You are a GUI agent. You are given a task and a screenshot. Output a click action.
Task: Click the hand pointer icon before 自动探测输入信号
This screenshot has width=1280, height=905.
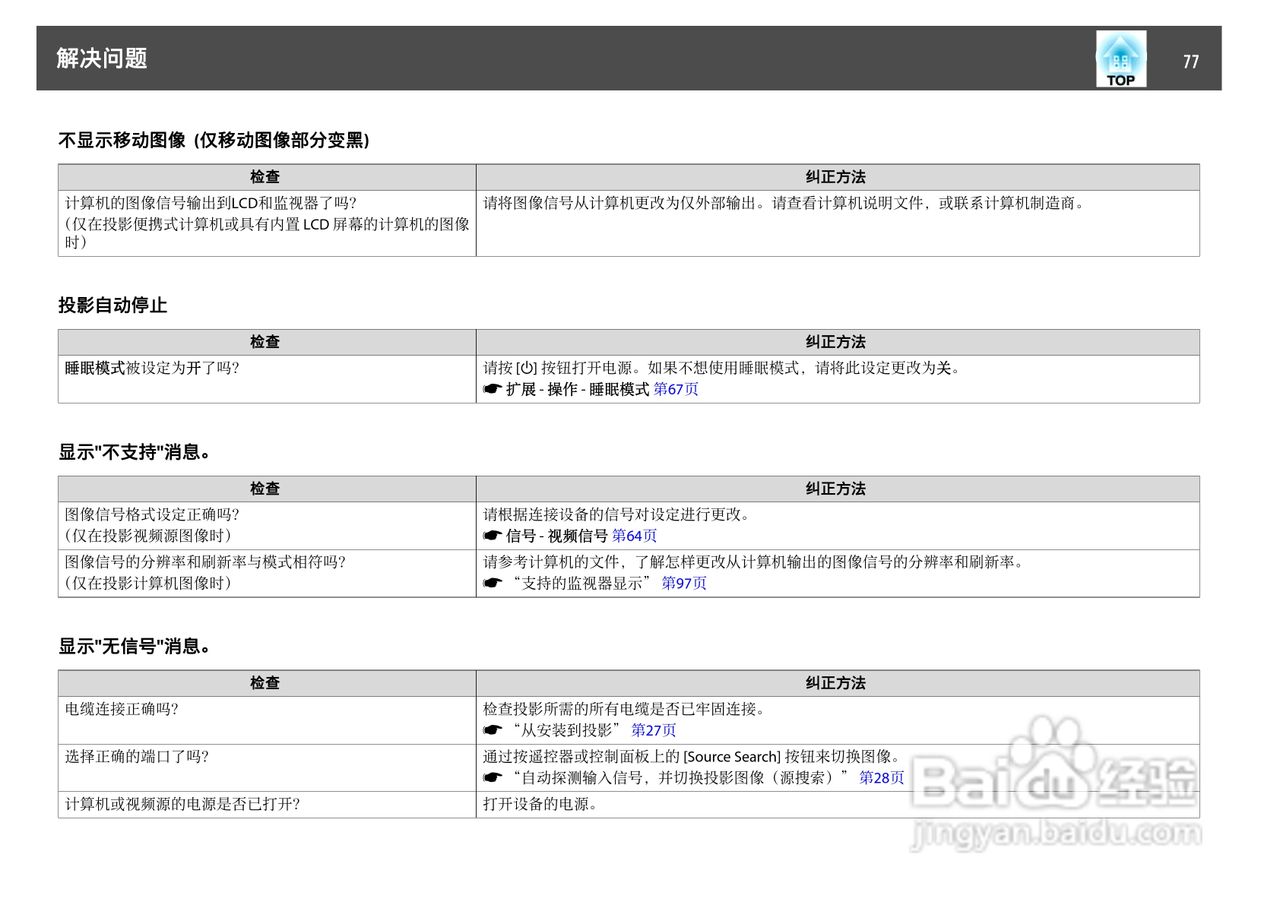[492, 777]
